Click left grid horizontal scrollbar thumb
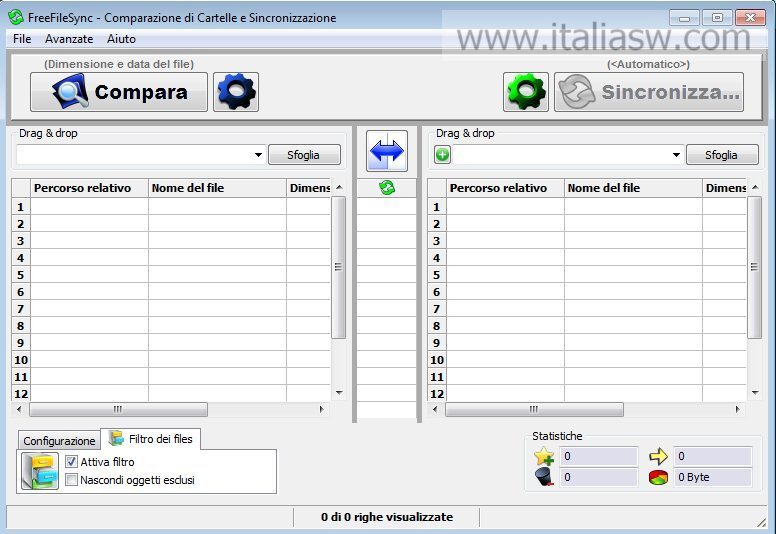 118,409
